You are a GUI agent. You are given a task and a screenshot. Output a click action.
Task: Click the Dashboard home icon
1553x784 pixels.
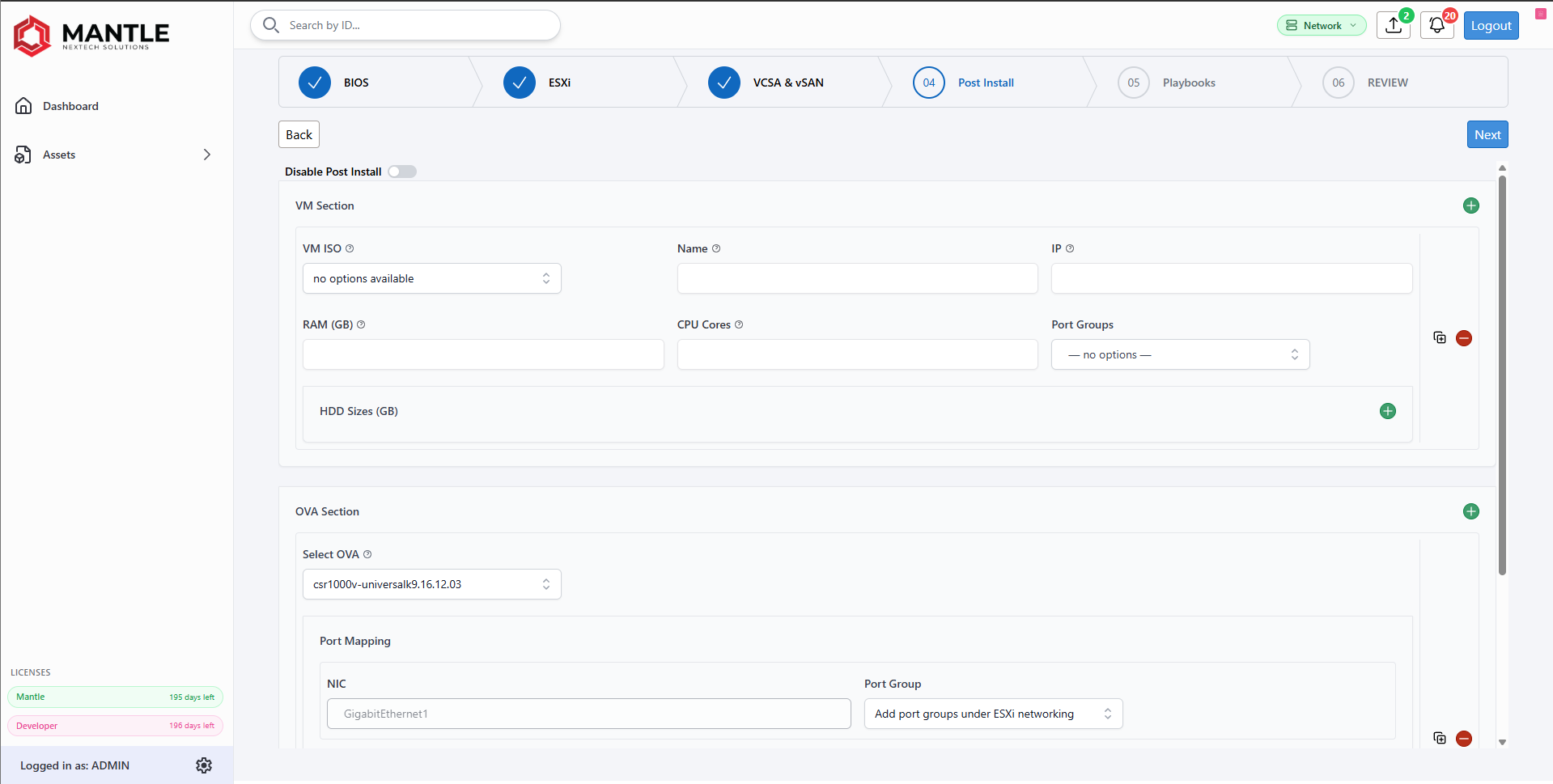[x=23, y=106]
